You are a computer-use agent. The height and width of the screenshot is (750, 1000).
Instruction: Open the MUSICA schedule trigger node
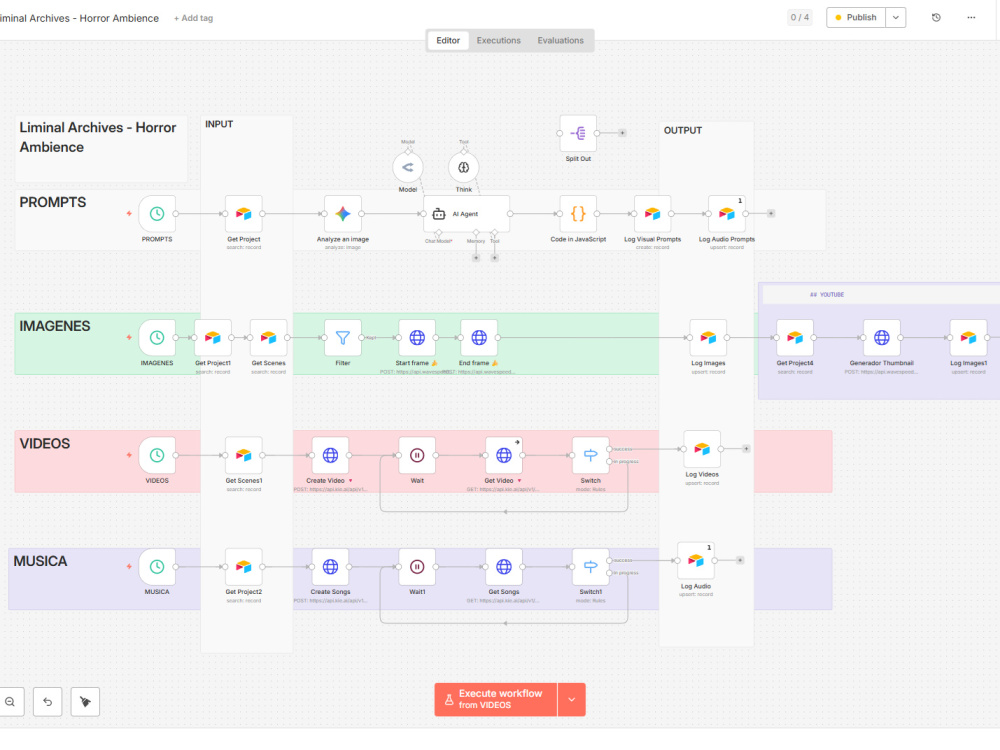tap(157, 566)
